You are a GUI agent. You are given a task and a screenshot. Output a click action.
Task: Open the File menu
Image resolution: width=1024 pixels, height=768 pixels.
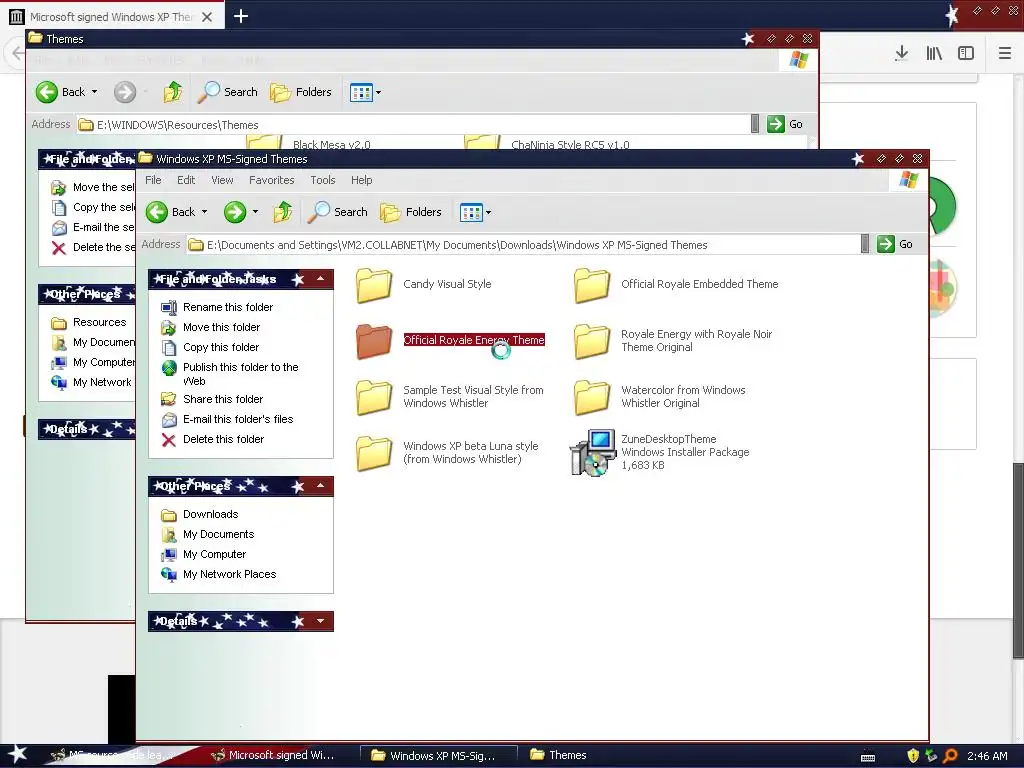(153, 180)
